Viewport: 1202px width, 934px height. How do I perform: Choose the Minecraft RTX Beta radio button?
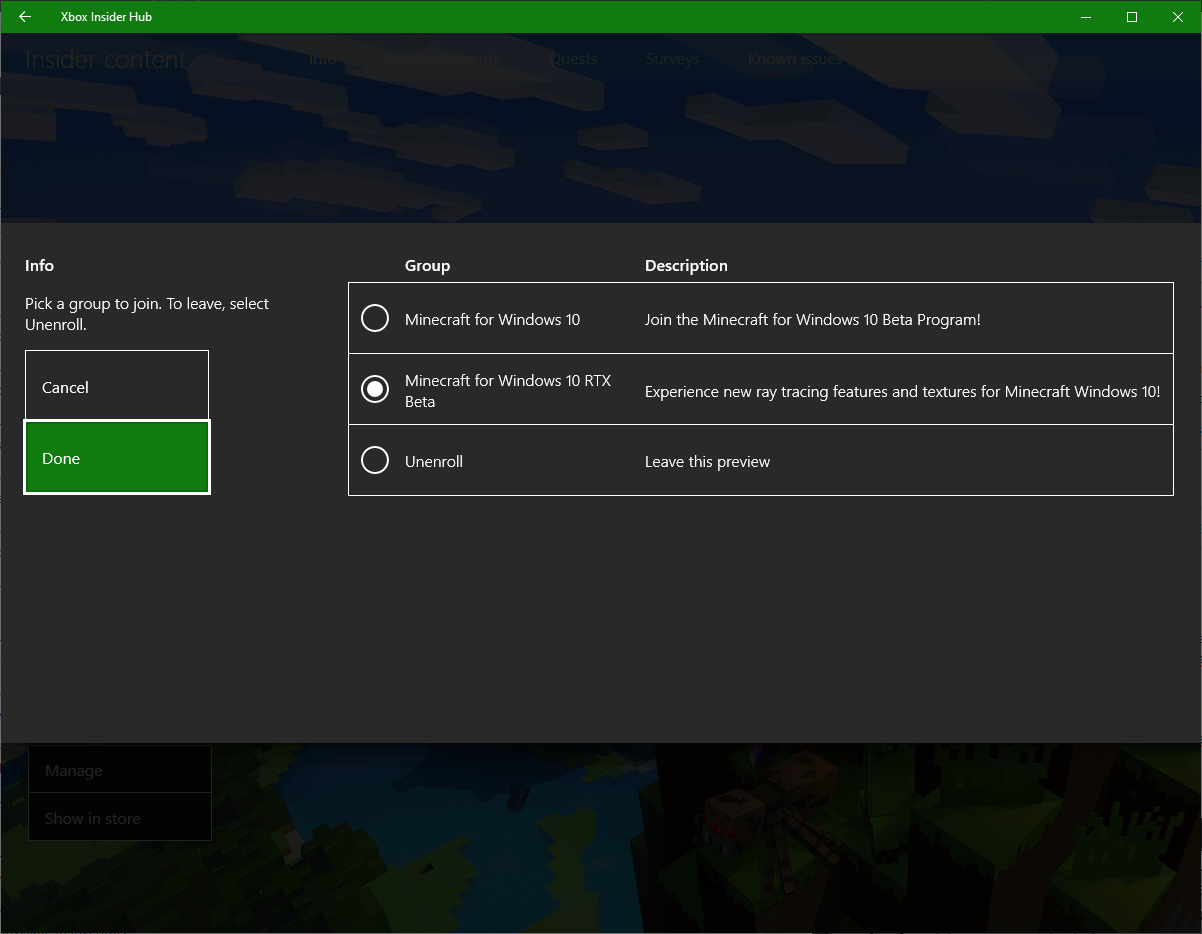click(375, 390)
